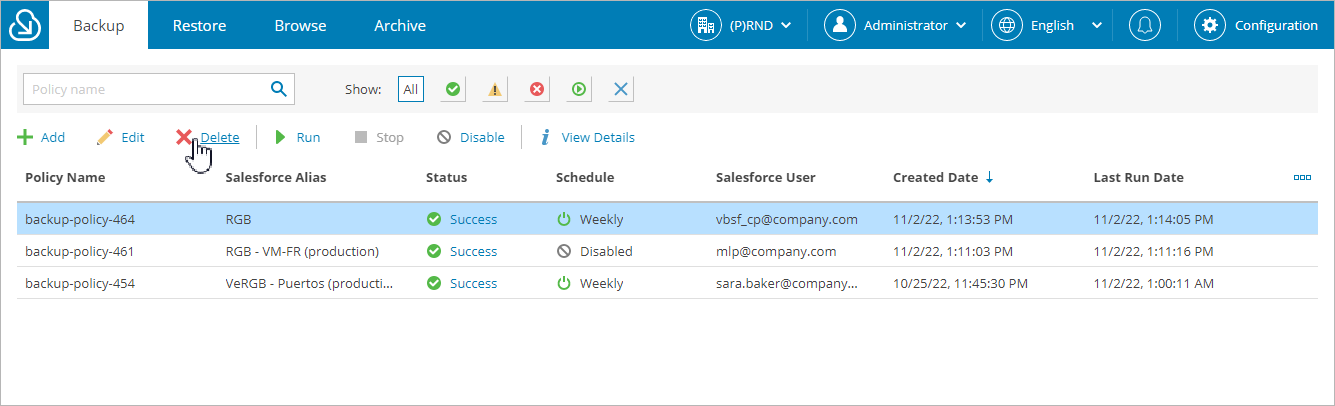
Task: Click the Veeam cloud logo icon
Action: pos(24,25)
